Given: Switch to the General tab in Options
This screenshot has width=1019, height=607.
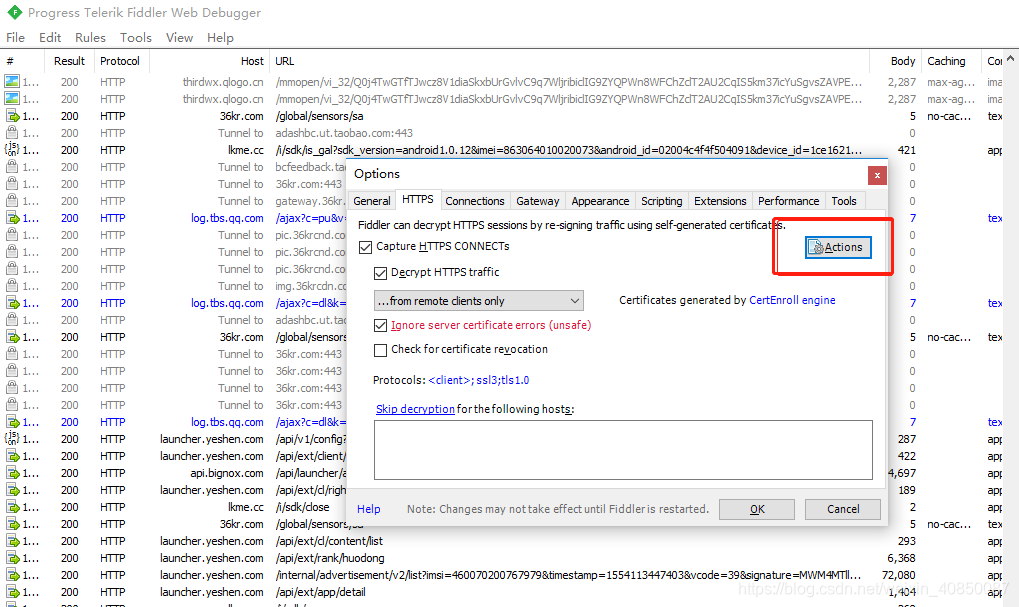Looking at the screenshot, I should 372,201.
